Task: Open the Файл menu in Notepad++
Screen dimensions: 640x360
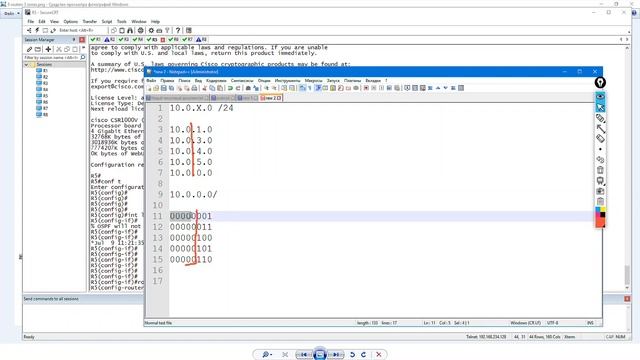Action: click(x=151, y=80)
